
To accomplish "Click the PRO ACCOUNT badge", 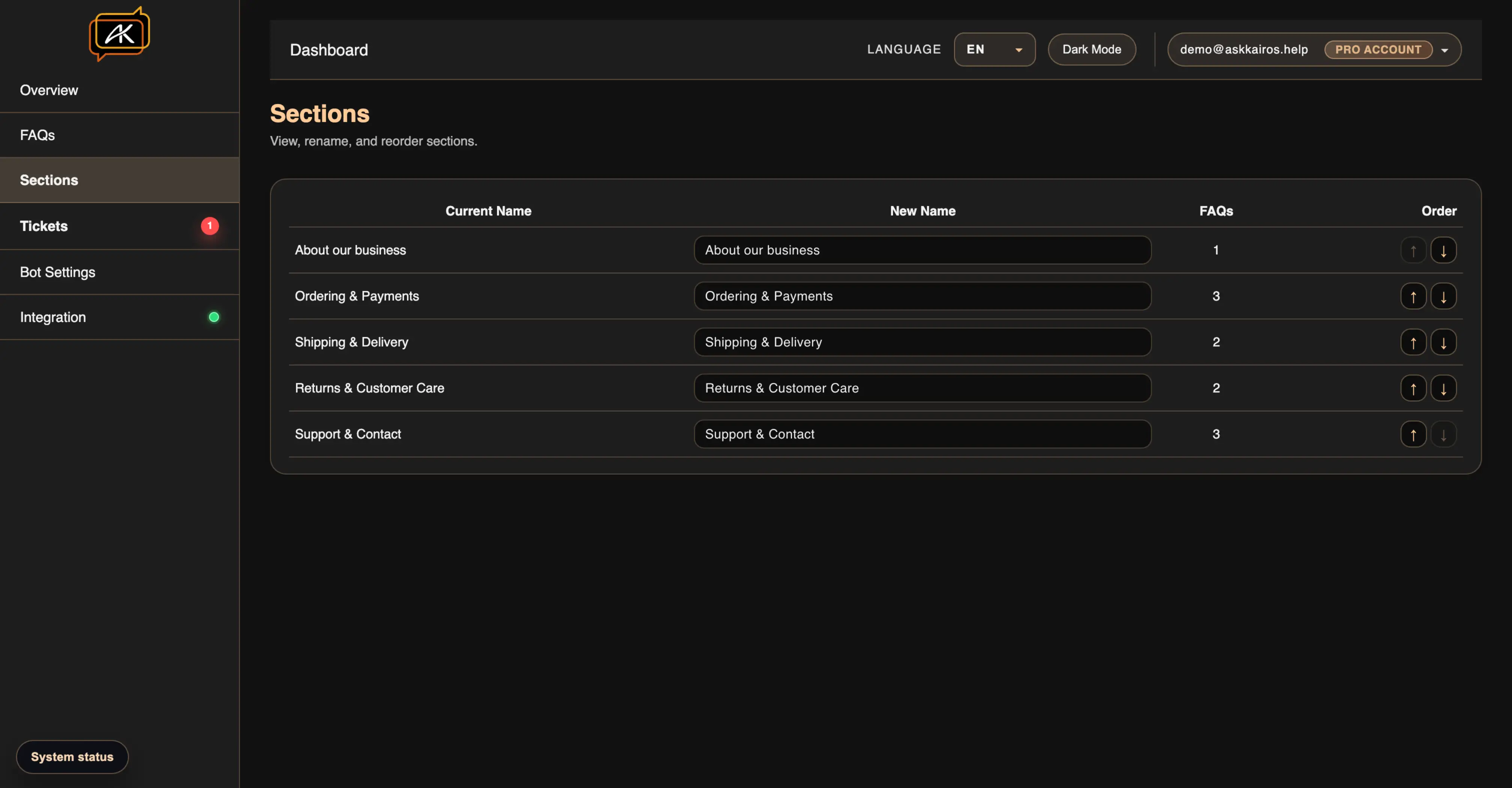I will 1378,50.
